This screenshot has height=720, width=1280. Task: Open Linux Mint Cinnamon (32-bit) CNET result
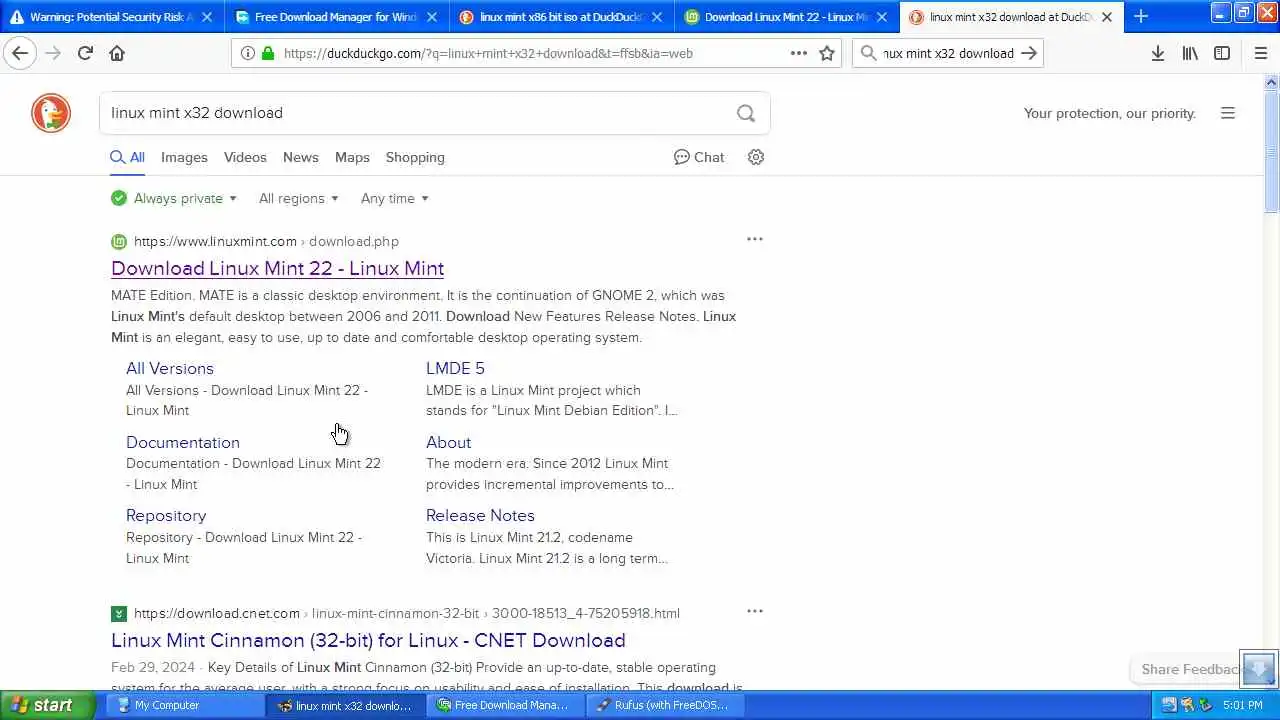pos(368,640)
